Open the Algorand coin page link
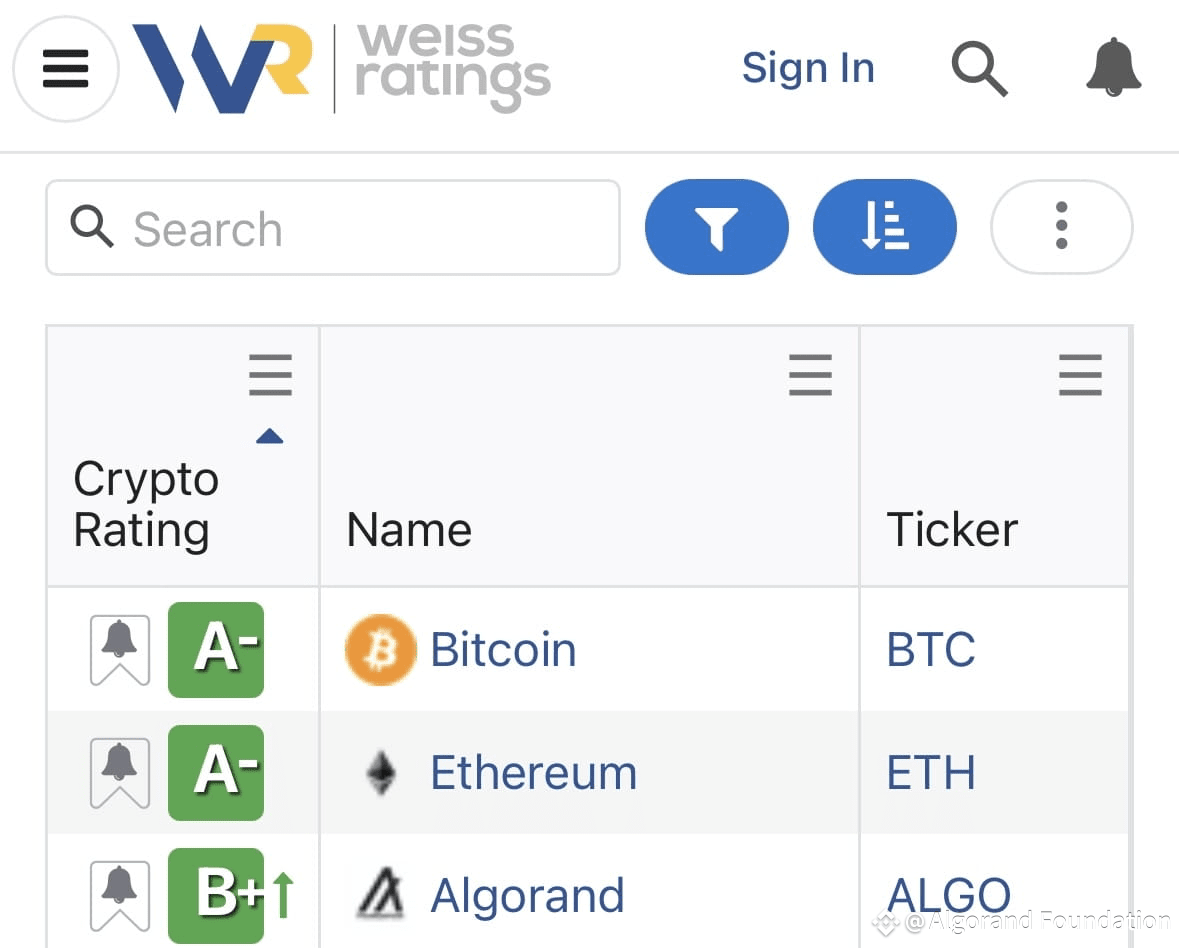Image resolution: width=1179 pixels, height=948 pixels. pyautogui.click(x=528, y=895)
